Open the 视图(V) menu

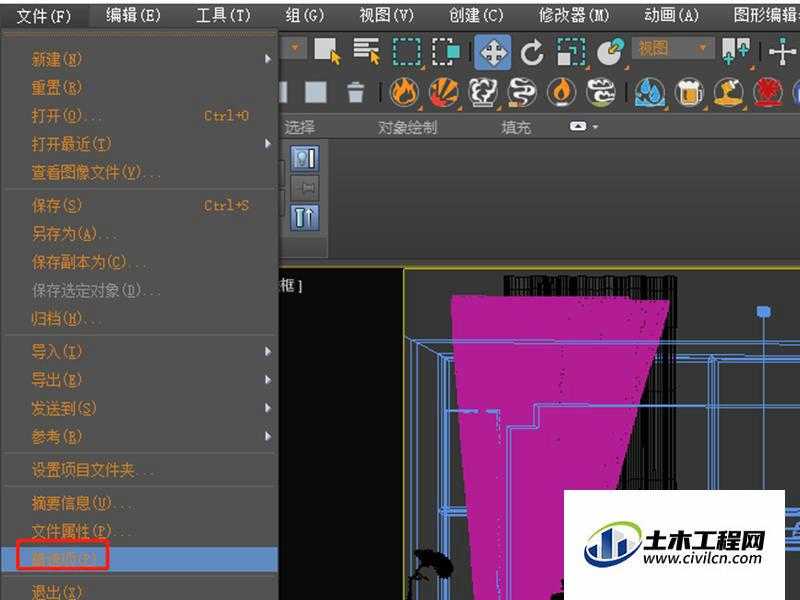point(386,15)
